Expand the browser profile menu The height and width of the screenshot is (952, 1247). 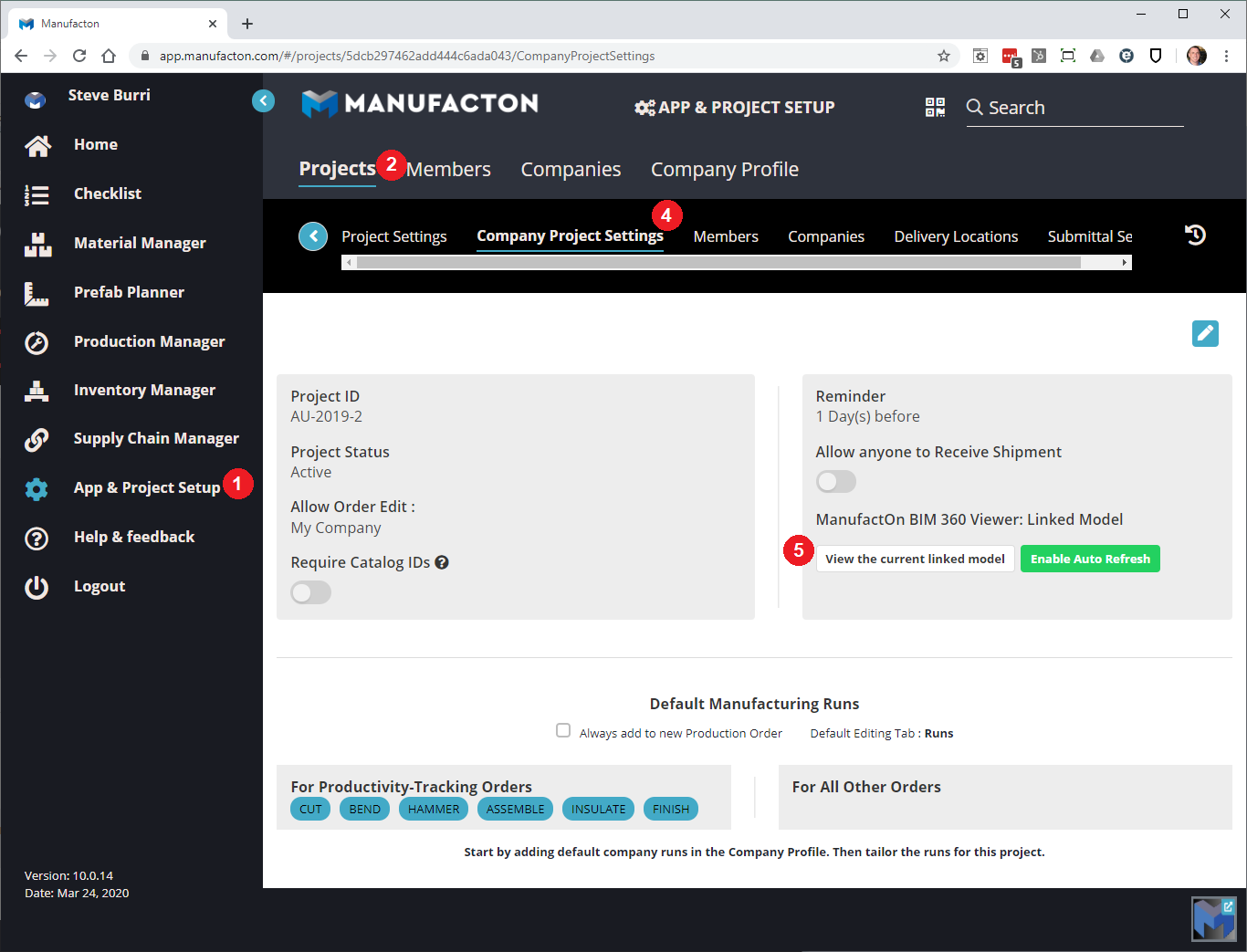coord(1196,56)
